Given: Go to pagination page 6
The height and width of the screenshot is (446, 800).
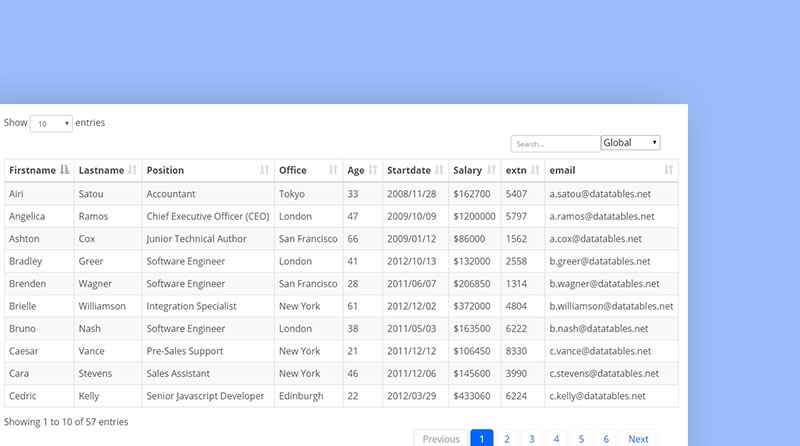Looking at the screenshot, I should click(x=606, y=439).
